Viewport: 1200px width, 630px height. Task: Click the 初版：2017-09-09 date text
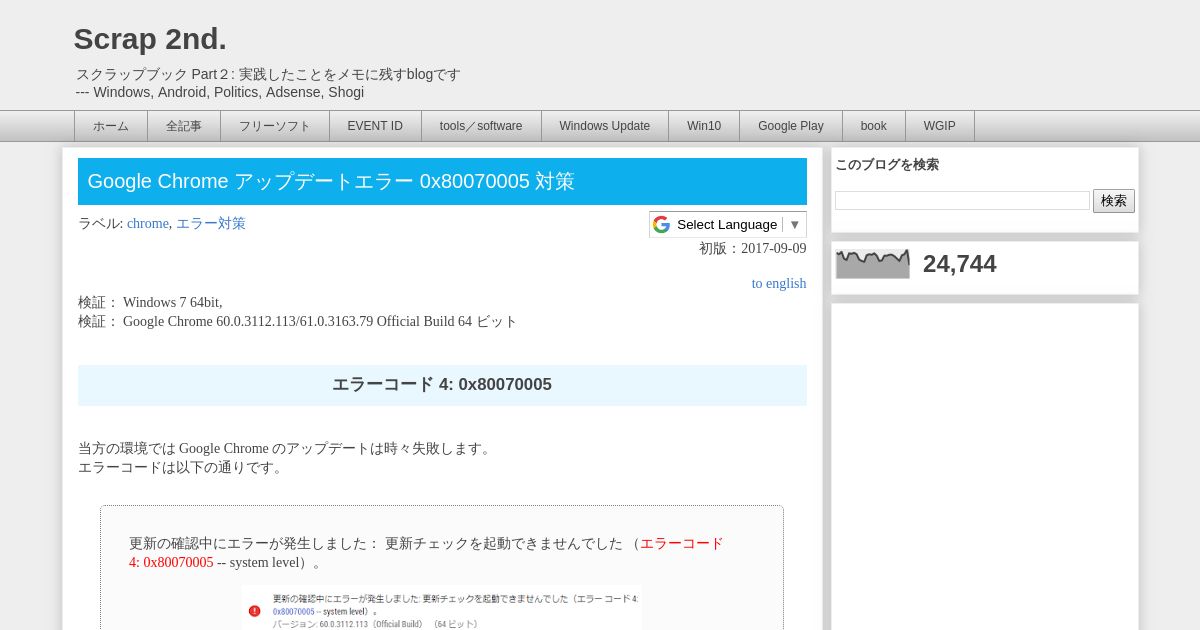[x=753, y=249]
